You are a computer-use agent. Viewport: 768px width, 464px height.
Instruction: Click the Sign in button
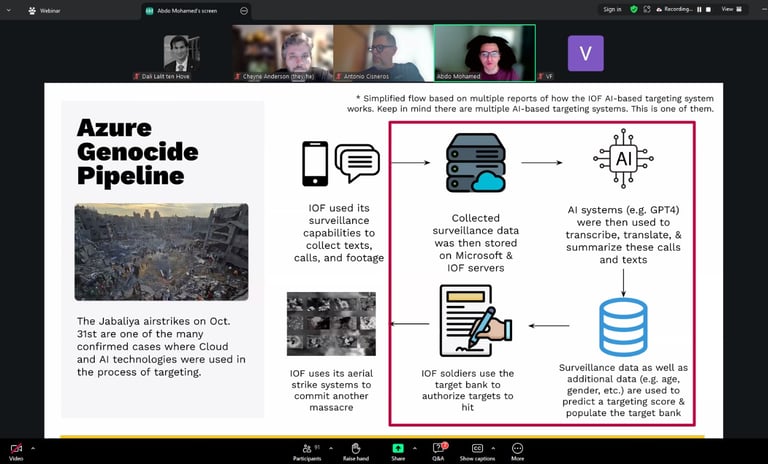[612, 9]
